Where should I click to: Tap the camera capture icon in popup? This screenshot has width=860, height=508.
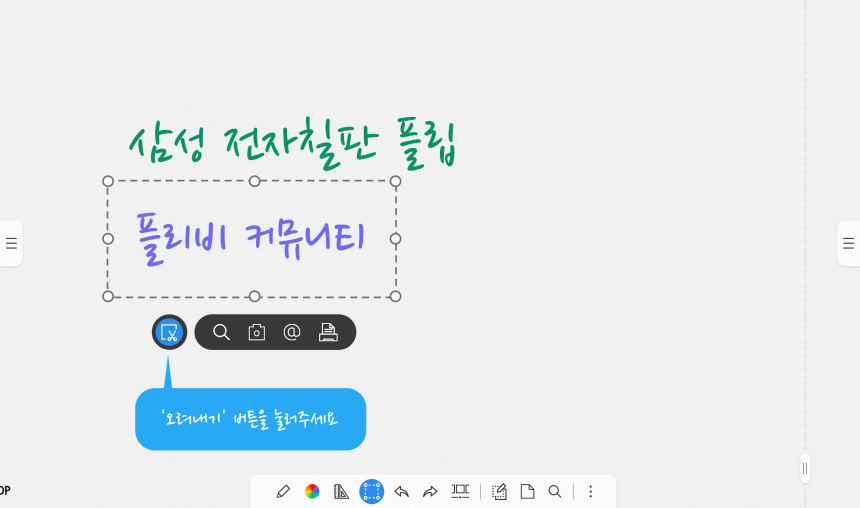pos(257,332)
